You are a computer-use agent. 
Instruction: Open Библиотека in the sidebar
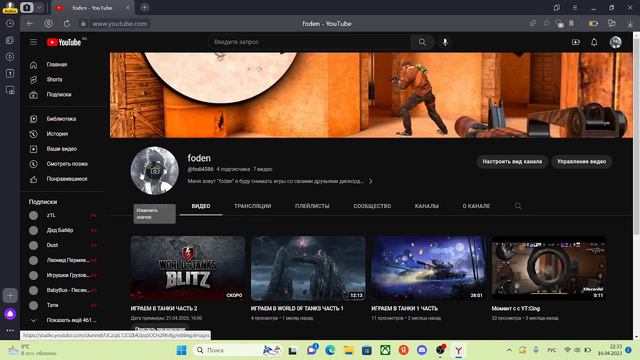pos(62,119)
